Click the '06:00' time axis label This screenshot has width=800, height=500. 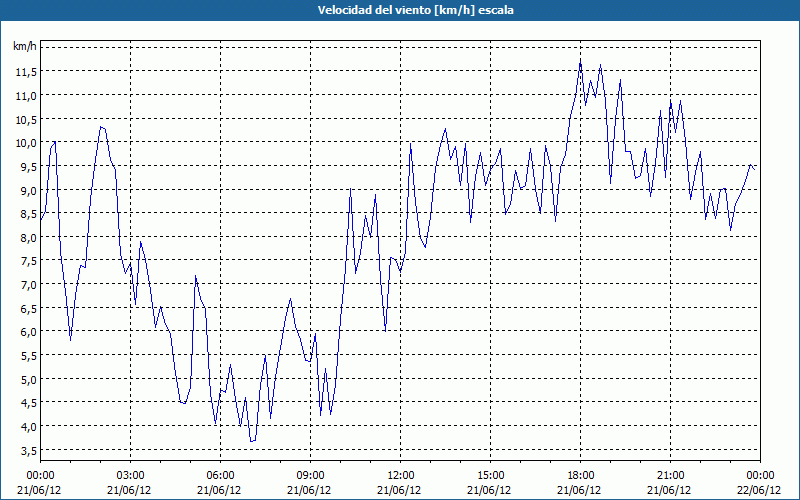pos(220,475)
